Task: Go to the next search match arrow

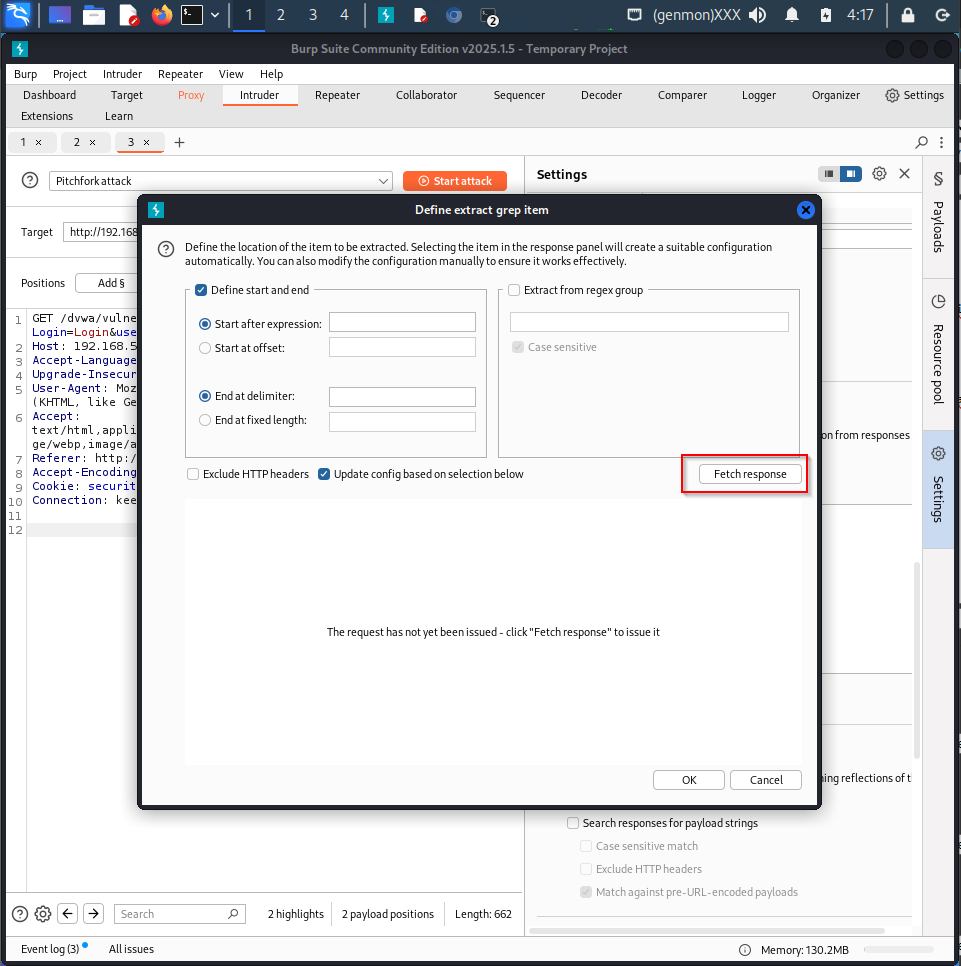Action: coord(93,913)
